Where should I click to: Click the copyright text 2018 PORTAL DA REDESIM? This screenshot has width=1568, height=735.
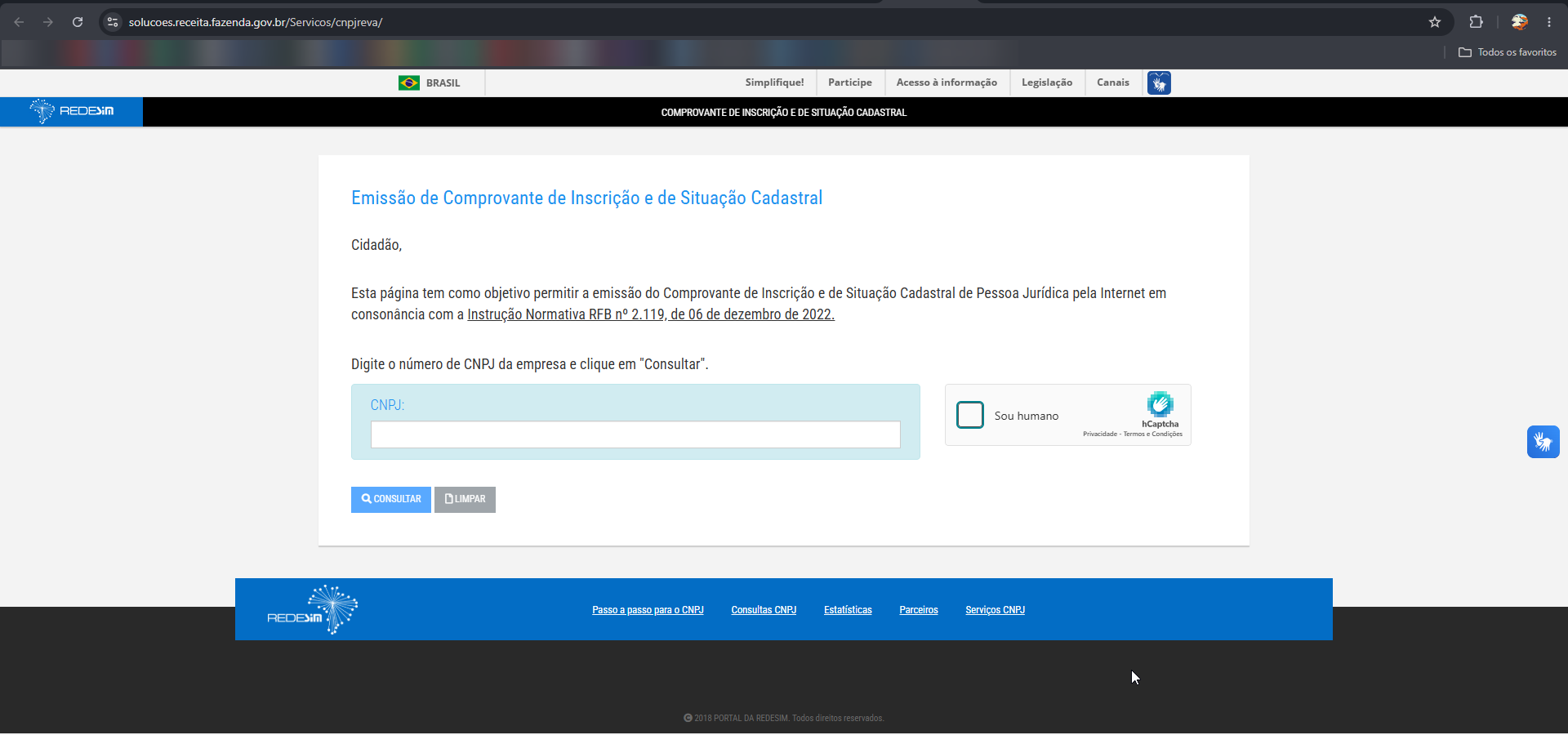point(784,719)
